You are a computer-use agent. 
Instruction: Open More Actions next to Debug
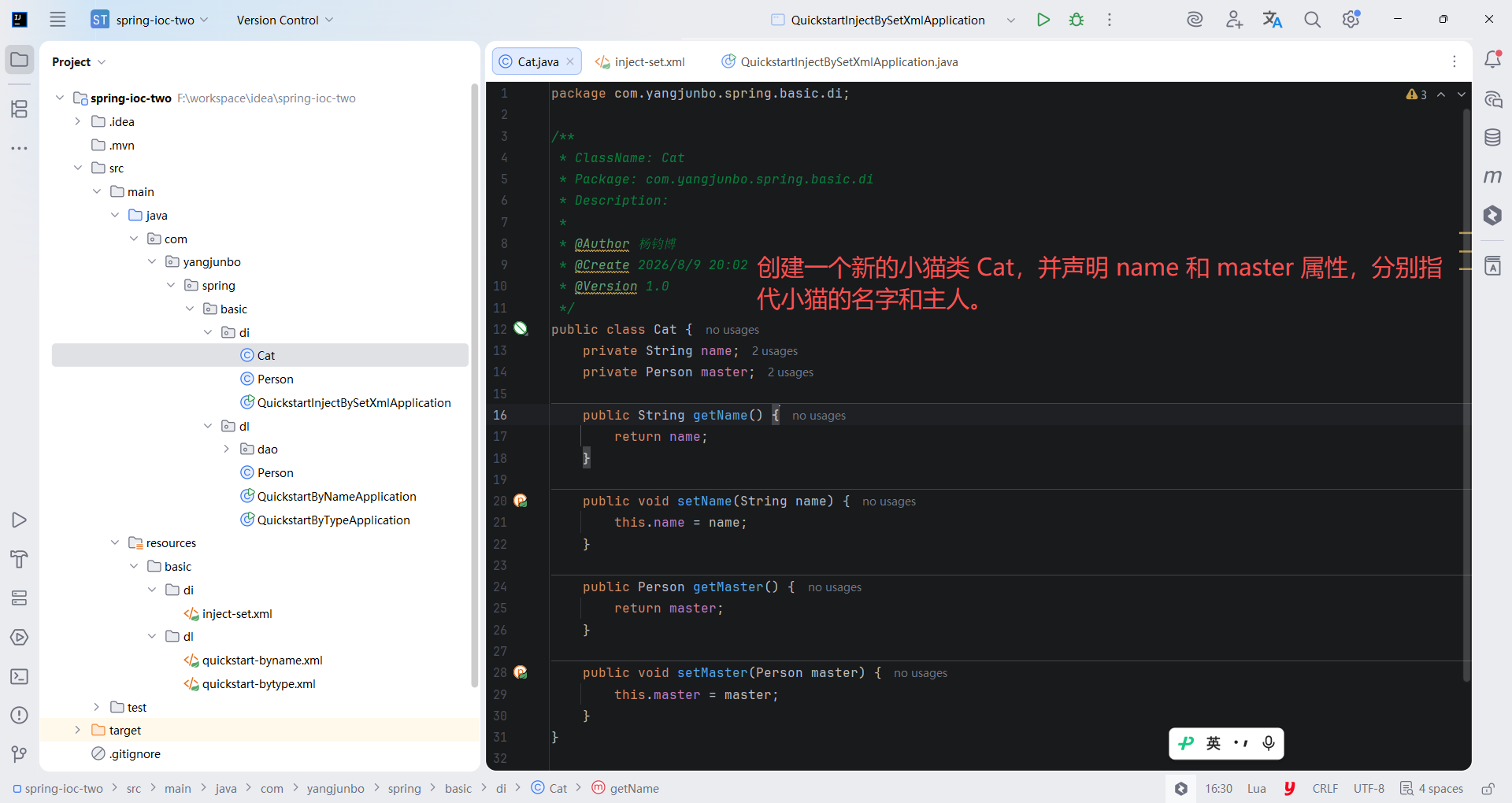point(1110,20)
